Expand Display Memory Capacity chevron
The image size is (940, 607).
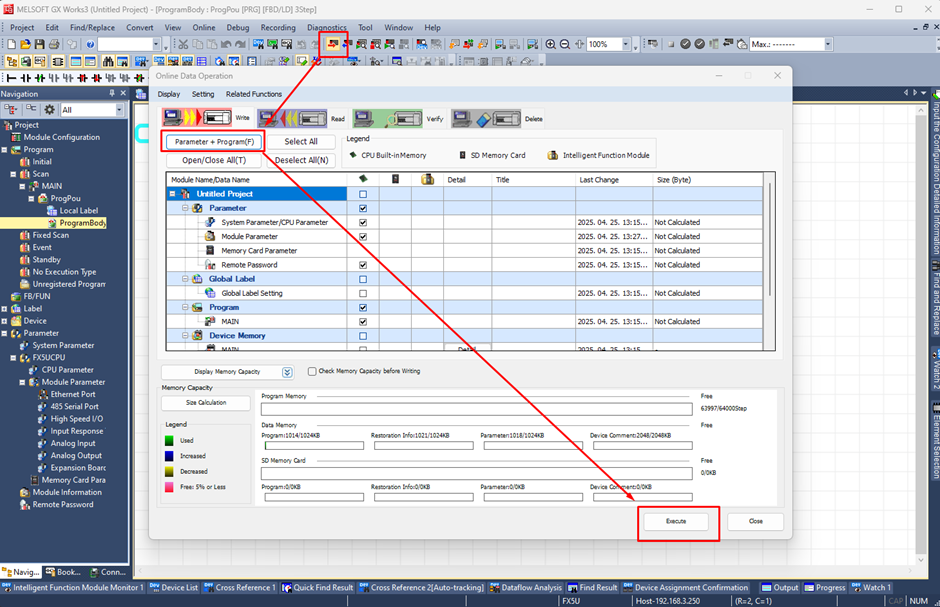point(287,372)
